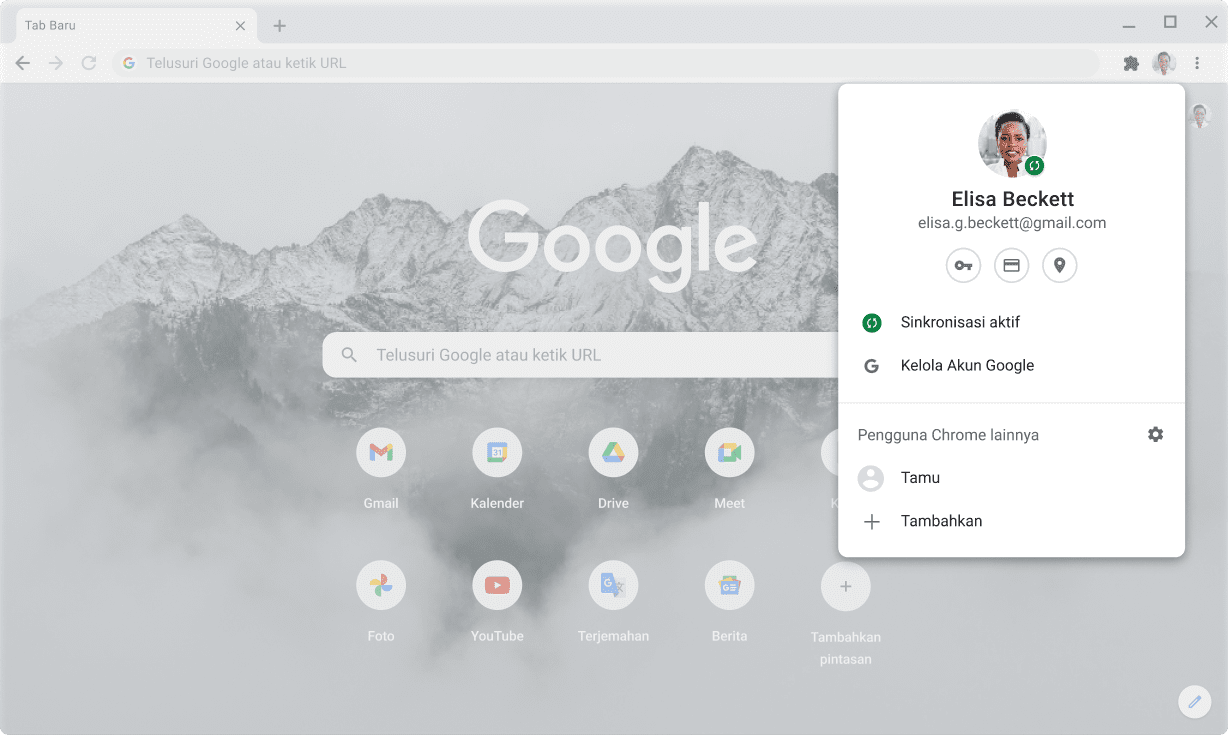
Task: Click Tambahkan to add a profile
Action: 940,521
